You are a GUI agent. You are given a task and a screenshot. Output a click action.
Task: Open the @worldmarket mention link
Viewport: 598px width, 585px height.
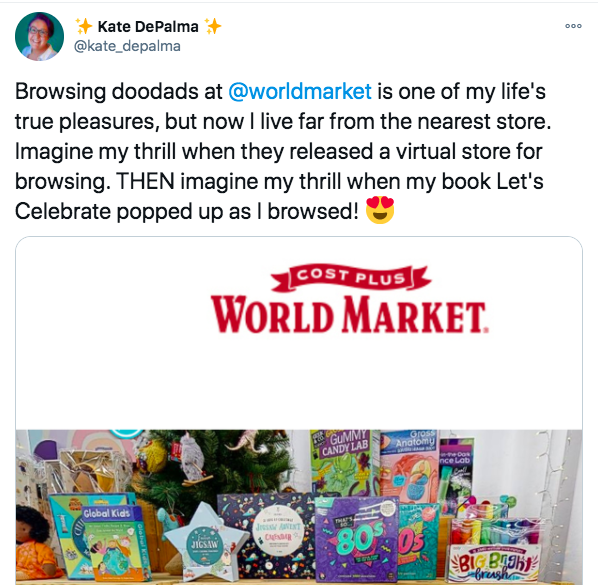tap(300, 92)
